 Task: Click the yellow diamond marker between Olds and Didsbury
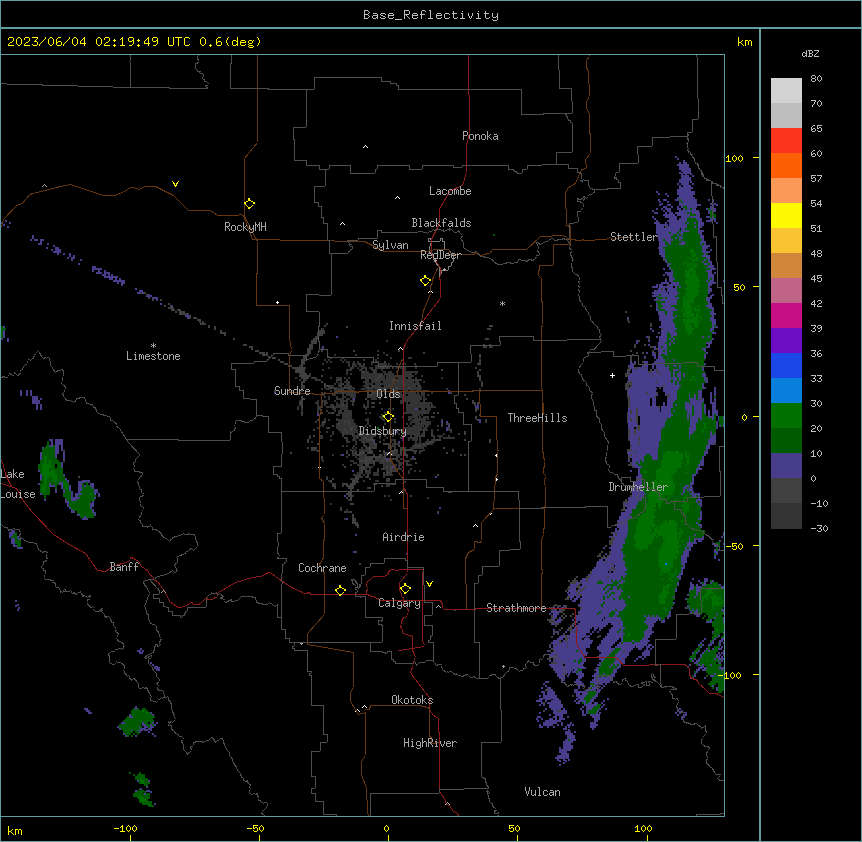pyautogui.click(x=388, y=417)
